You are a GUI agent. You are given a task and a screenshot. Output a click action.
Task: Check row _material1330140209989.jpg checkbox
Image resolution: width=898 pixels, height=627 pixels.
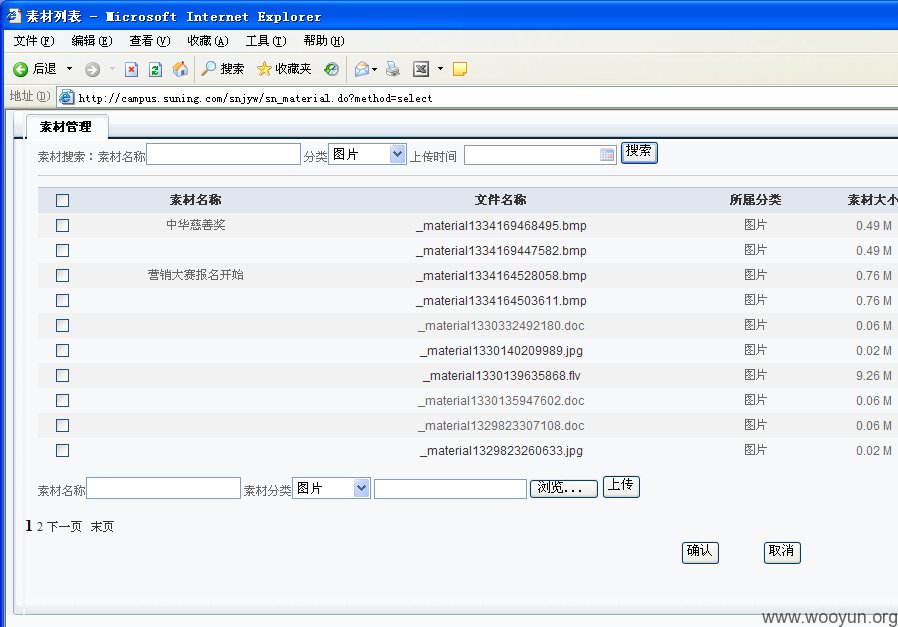click(x=62, y=350)
